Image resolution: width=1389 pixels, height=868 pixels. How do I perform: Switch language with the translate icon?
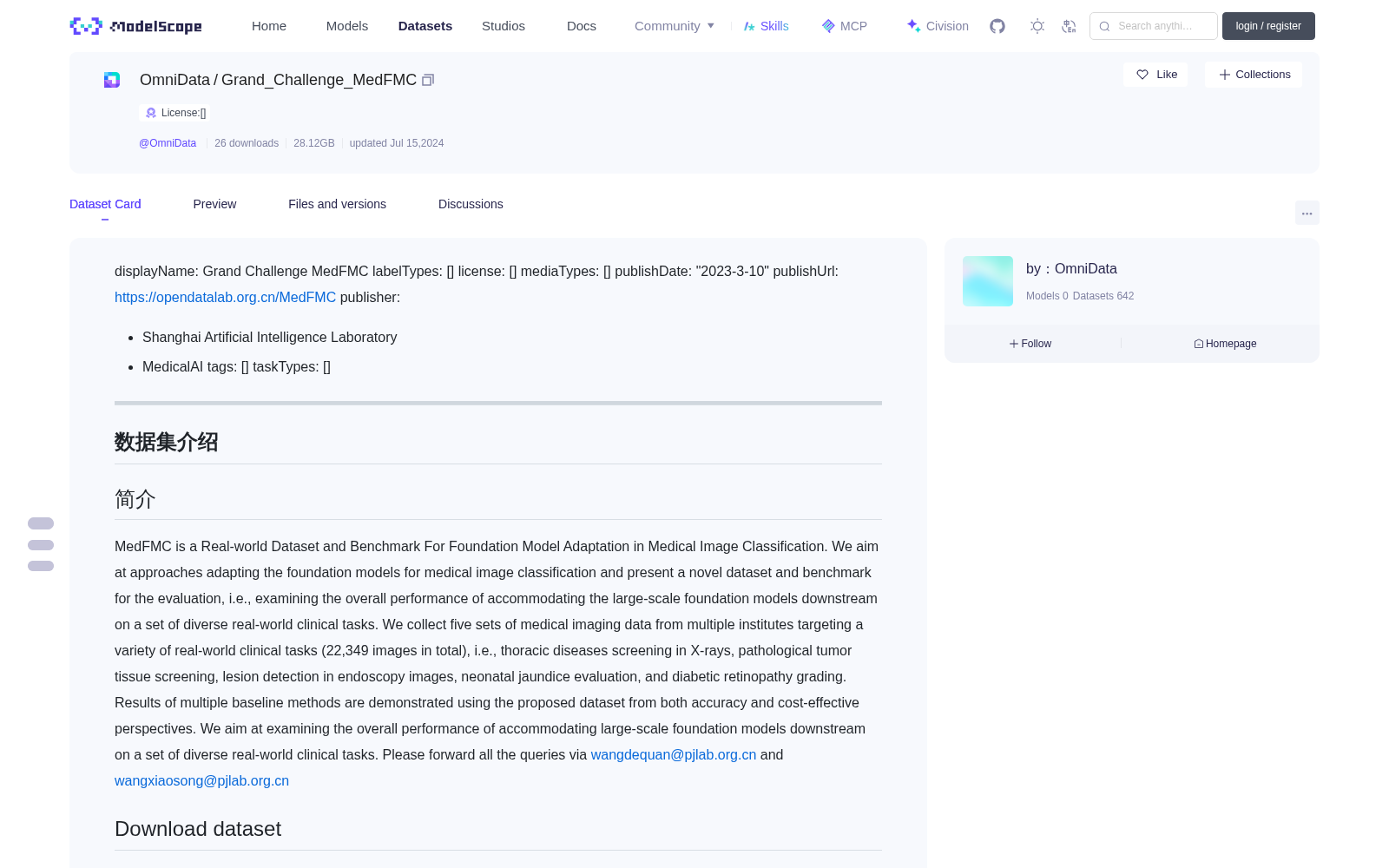1070,26
